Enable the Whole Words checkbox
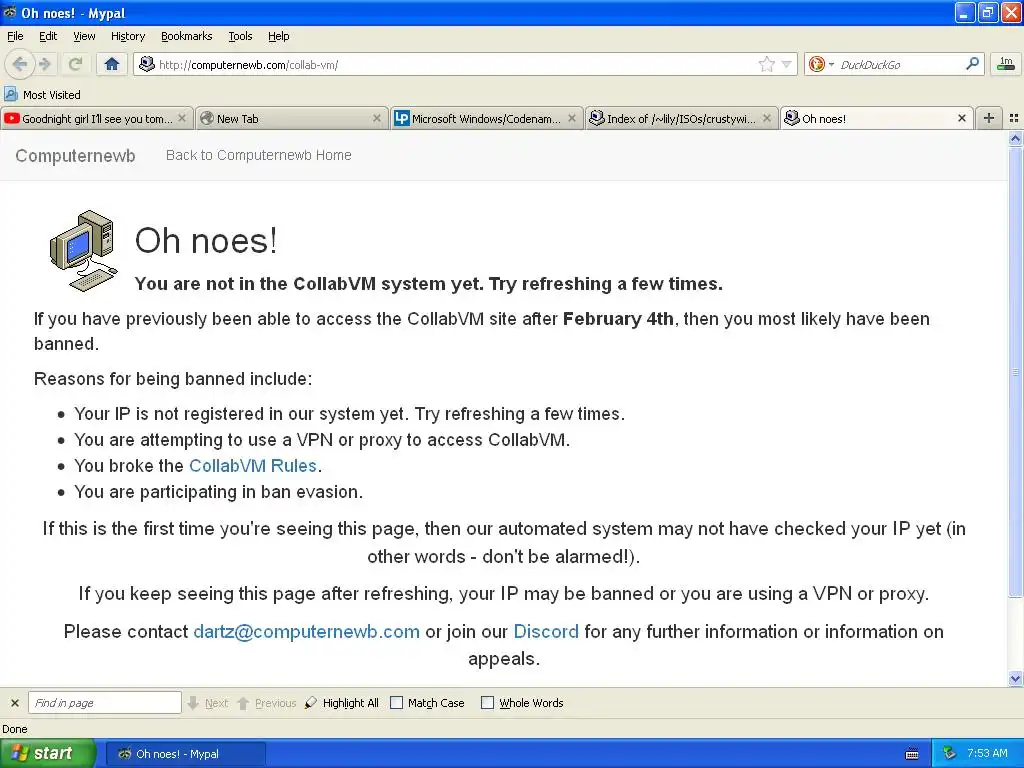Image resolution: width=1024 pixels, height=768 pixels. tap(487, 703)
